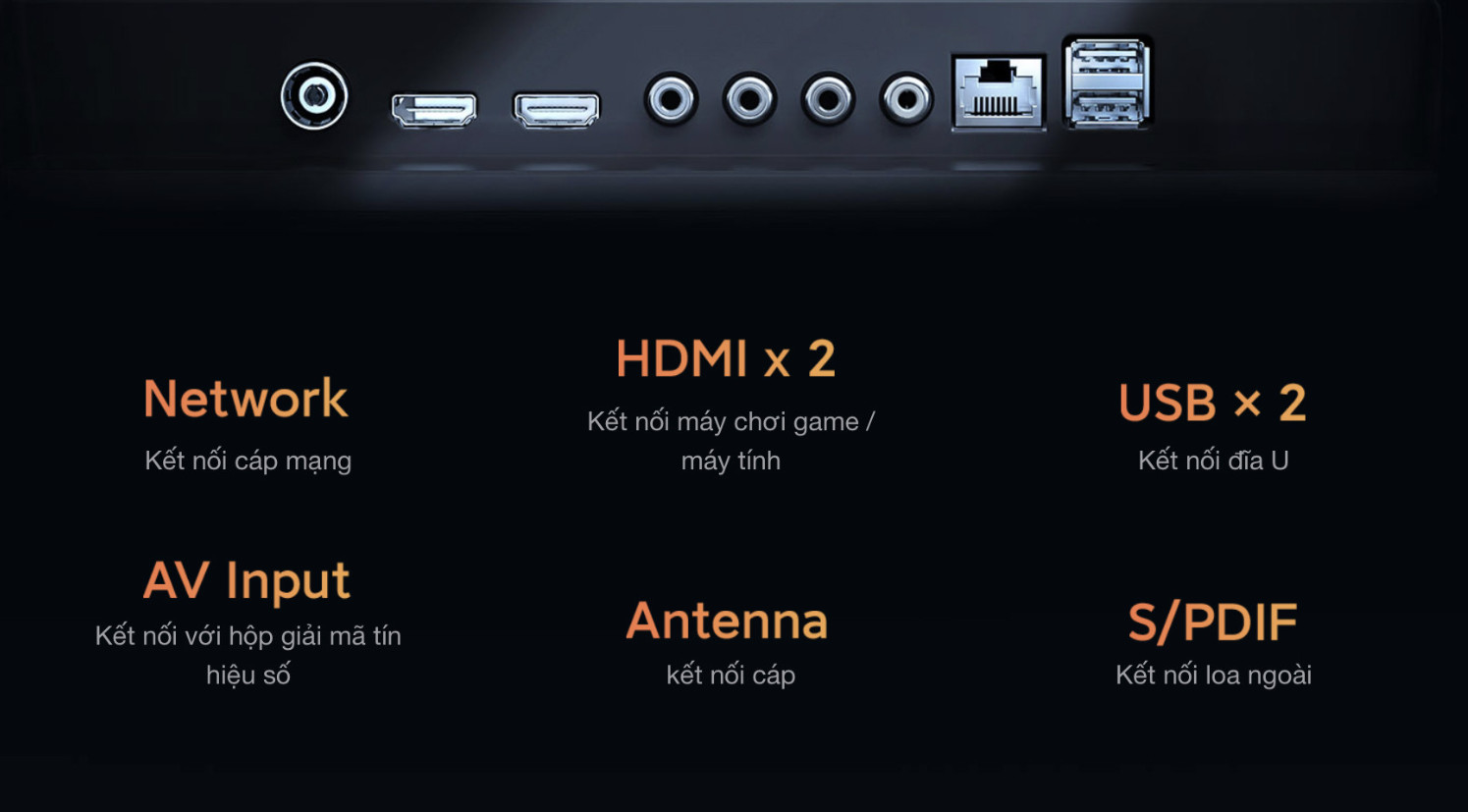Select the Ethernet network port

point(999,92)
